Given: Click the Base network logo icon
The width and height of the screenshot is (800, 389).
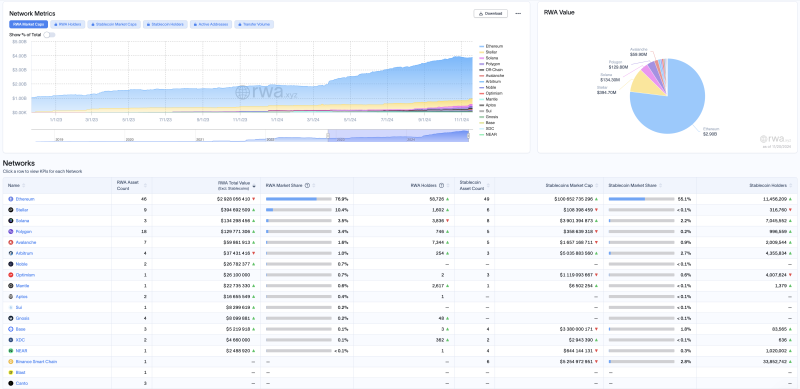Looking at the screenshot, I should tap(11, 329).
